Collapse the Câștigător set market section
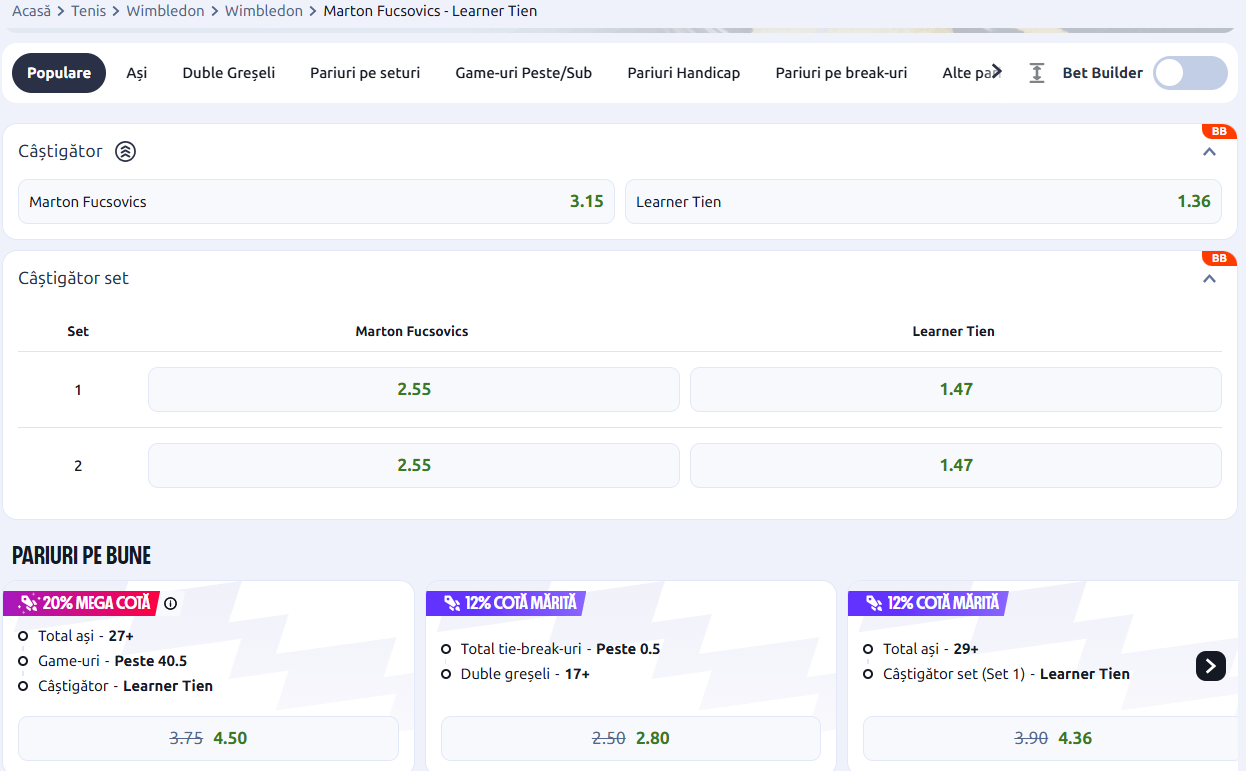The height and width of the screenshot is (771, 1246). point(1209,279)
